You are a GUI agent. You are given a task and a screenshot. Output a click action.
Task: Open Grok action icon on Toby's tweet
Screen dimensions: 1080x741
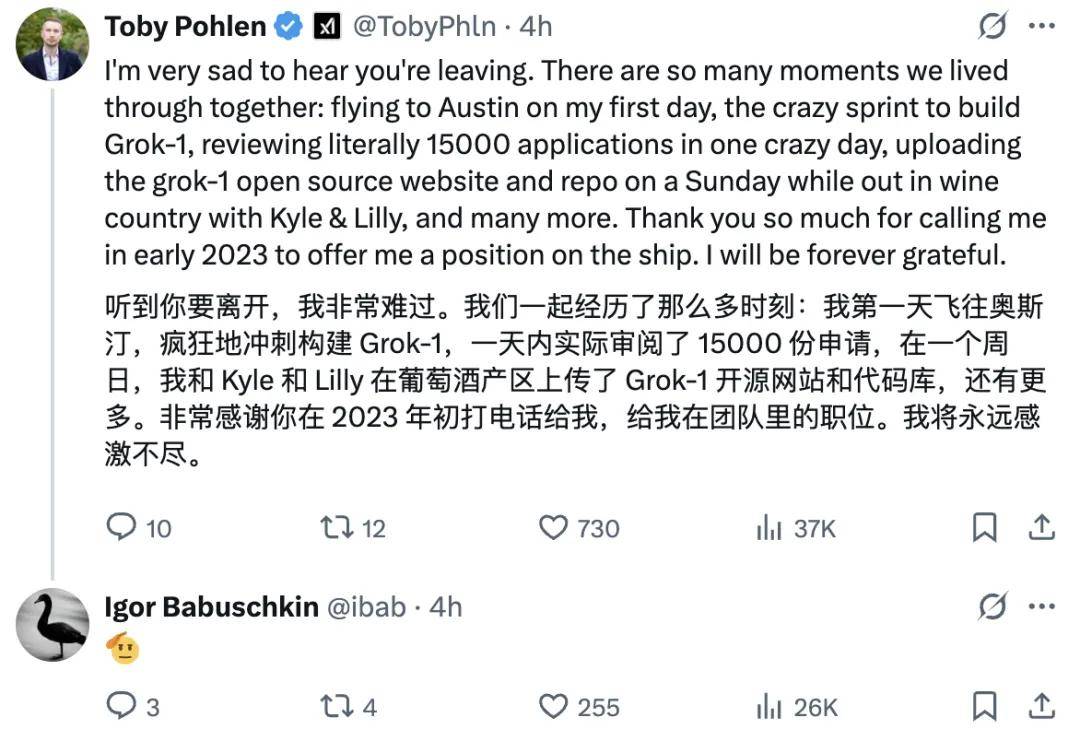pyautogui.click(x=993, y=26)
